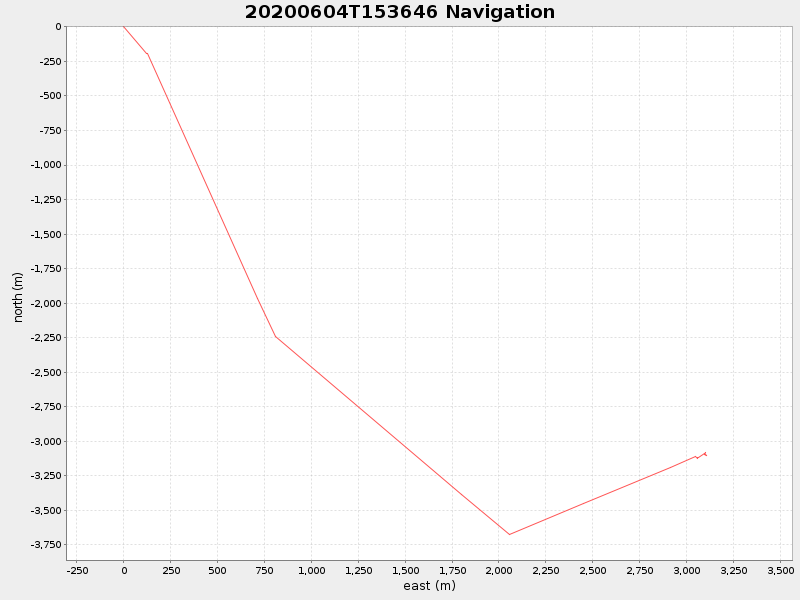
Task: Click the -3,250 tick on north axis
Action: click(46, 476)
